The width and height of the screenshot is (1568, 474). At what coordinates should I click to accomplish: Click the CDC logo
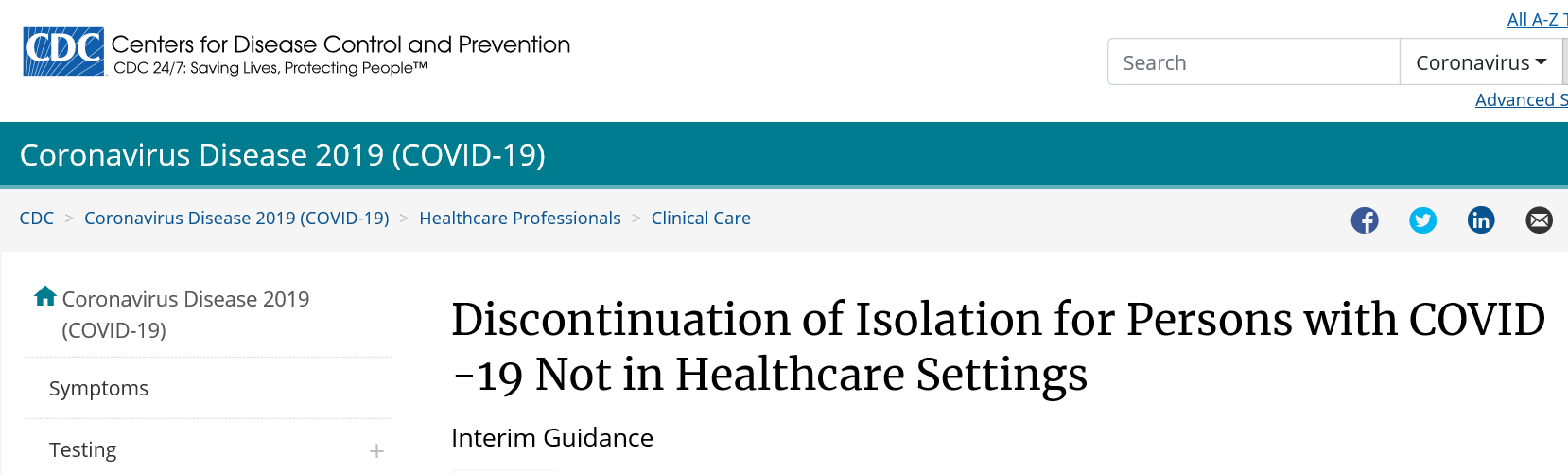[64, 51]
